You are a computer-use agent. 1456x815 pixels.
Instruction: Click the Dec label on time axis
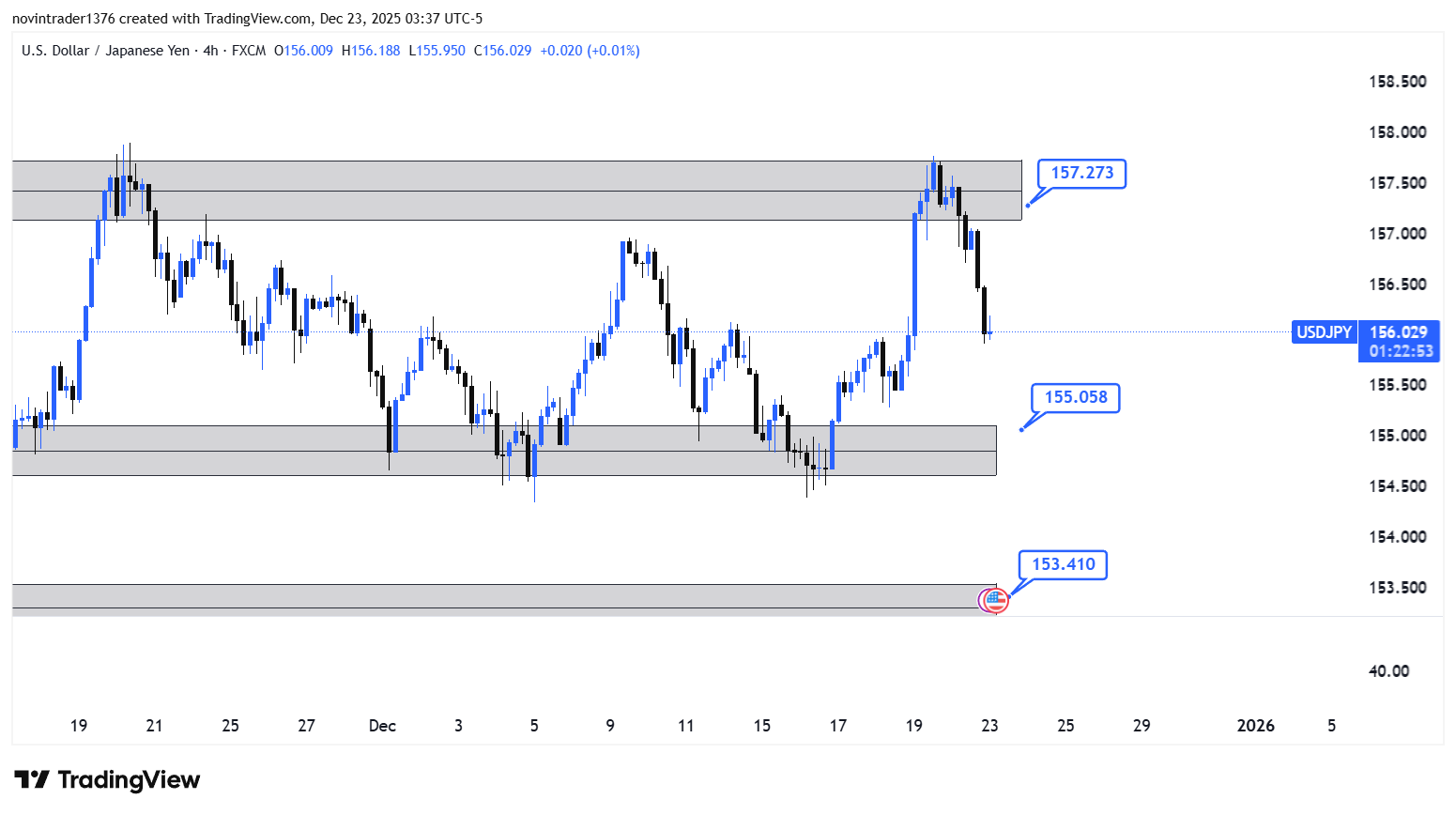[x=382, y=726]
